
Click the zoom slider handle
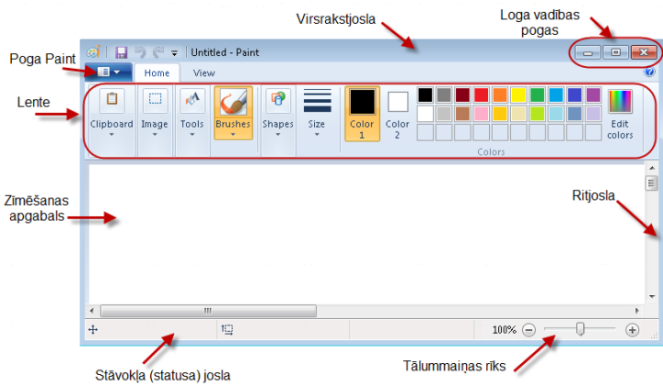581,329
